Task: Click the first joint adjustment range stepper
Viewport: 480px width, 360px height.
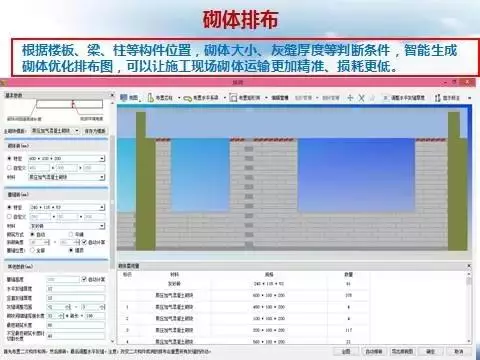Action: pyautogui.click(x=59, y=307)
